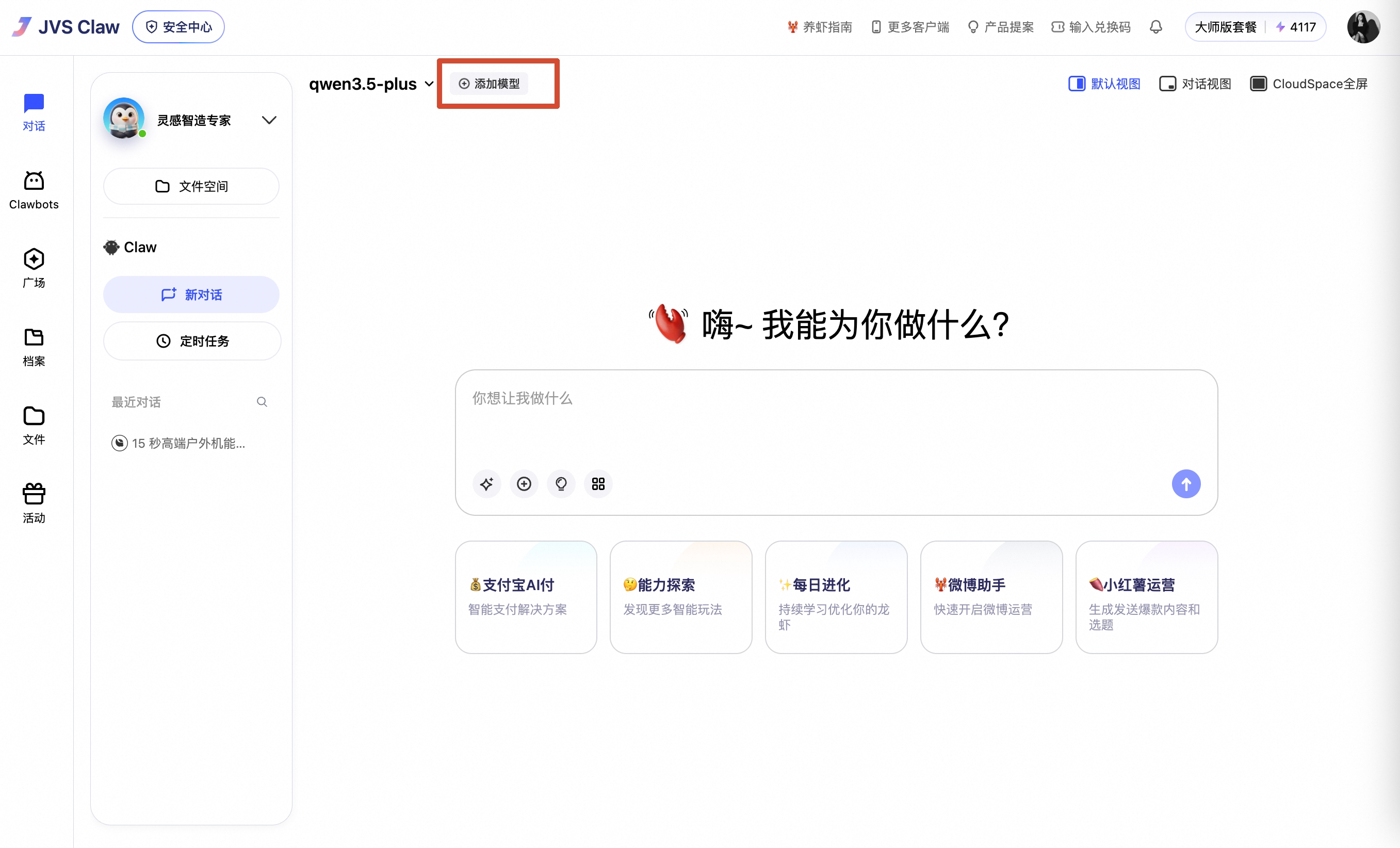Start a 新对话 new conversation

pos(191,294)
